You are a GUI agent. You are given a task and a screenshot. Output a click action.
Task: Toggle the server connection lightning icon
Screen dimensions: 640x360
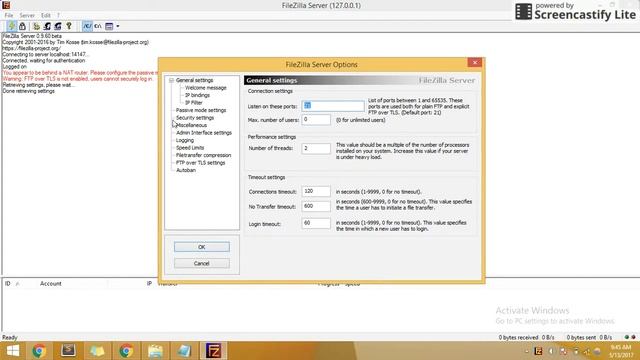point(12,26)
